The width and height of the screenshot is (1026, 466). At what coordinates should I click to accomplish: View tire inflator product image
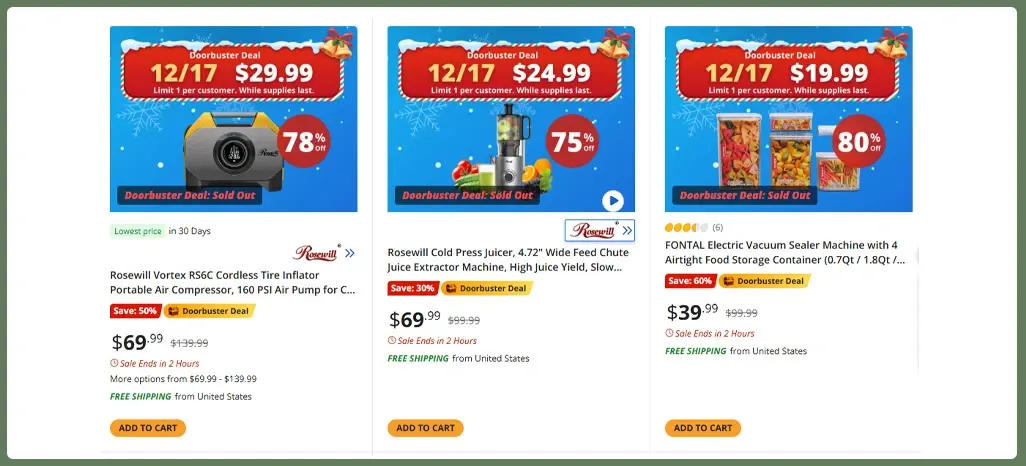233,150
